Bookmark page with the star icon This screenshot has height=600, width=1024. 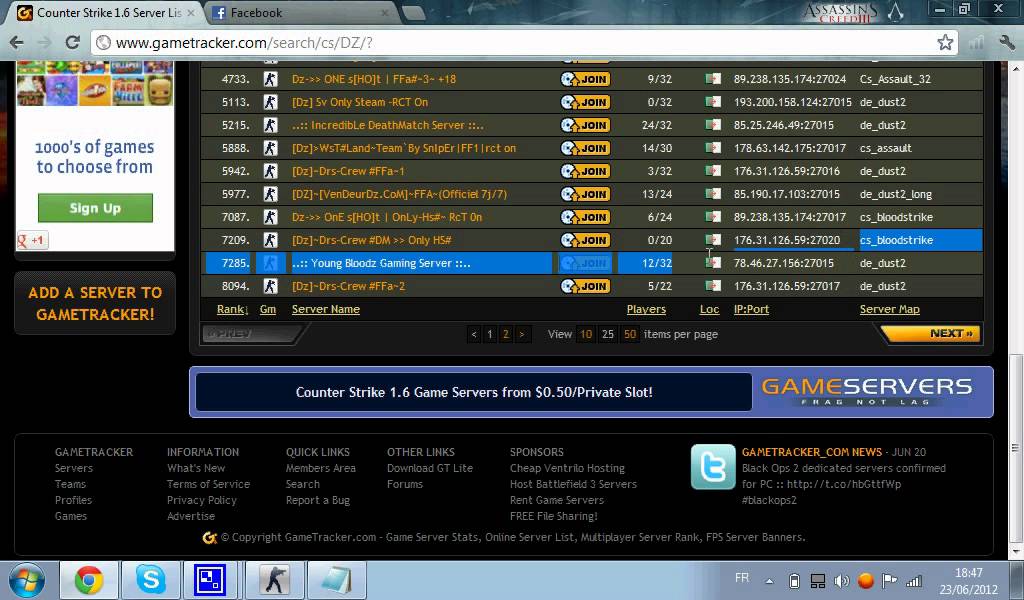[945, 42]
